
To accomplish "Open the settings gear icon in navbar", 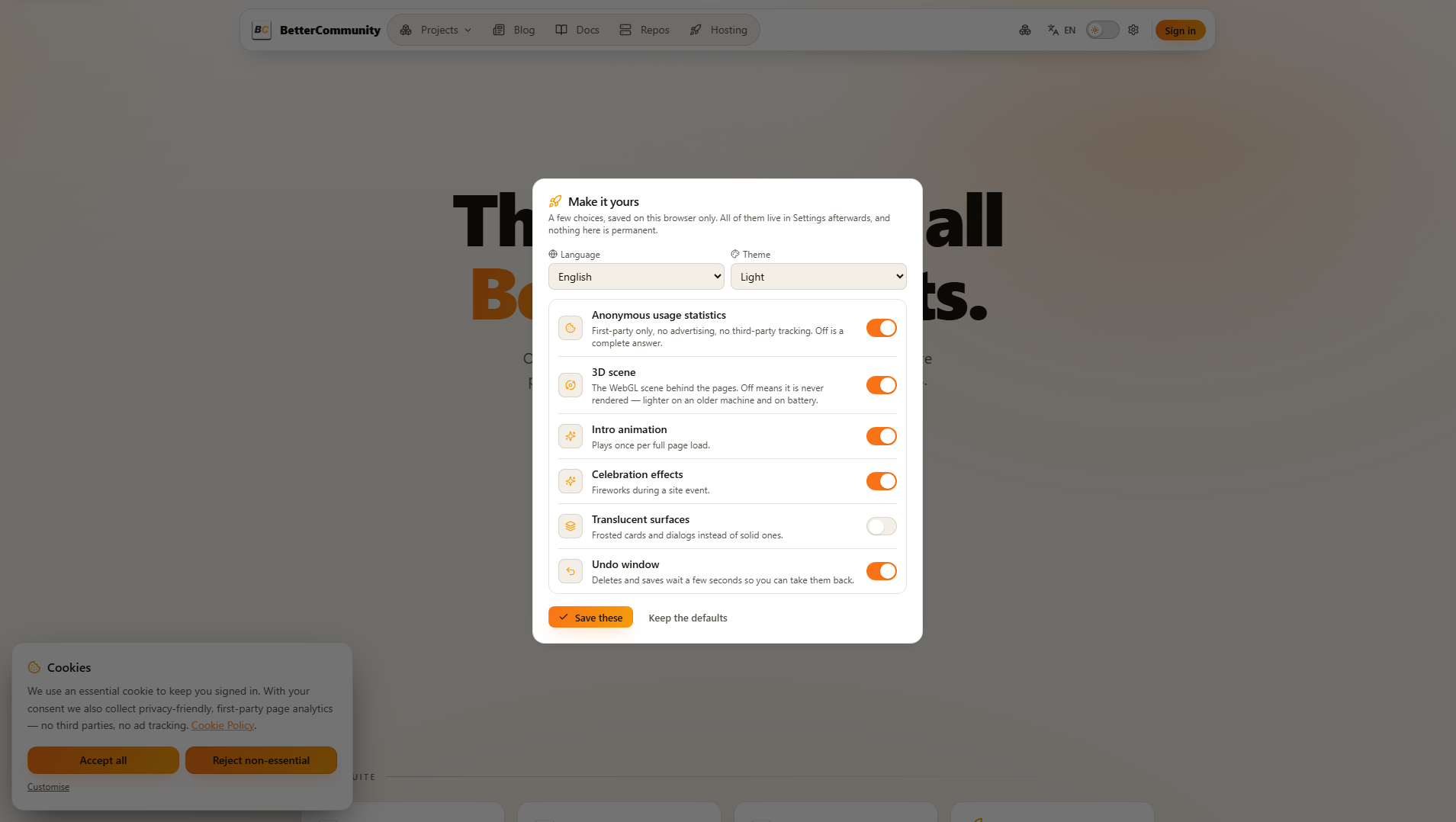I will coord(1133,30).
